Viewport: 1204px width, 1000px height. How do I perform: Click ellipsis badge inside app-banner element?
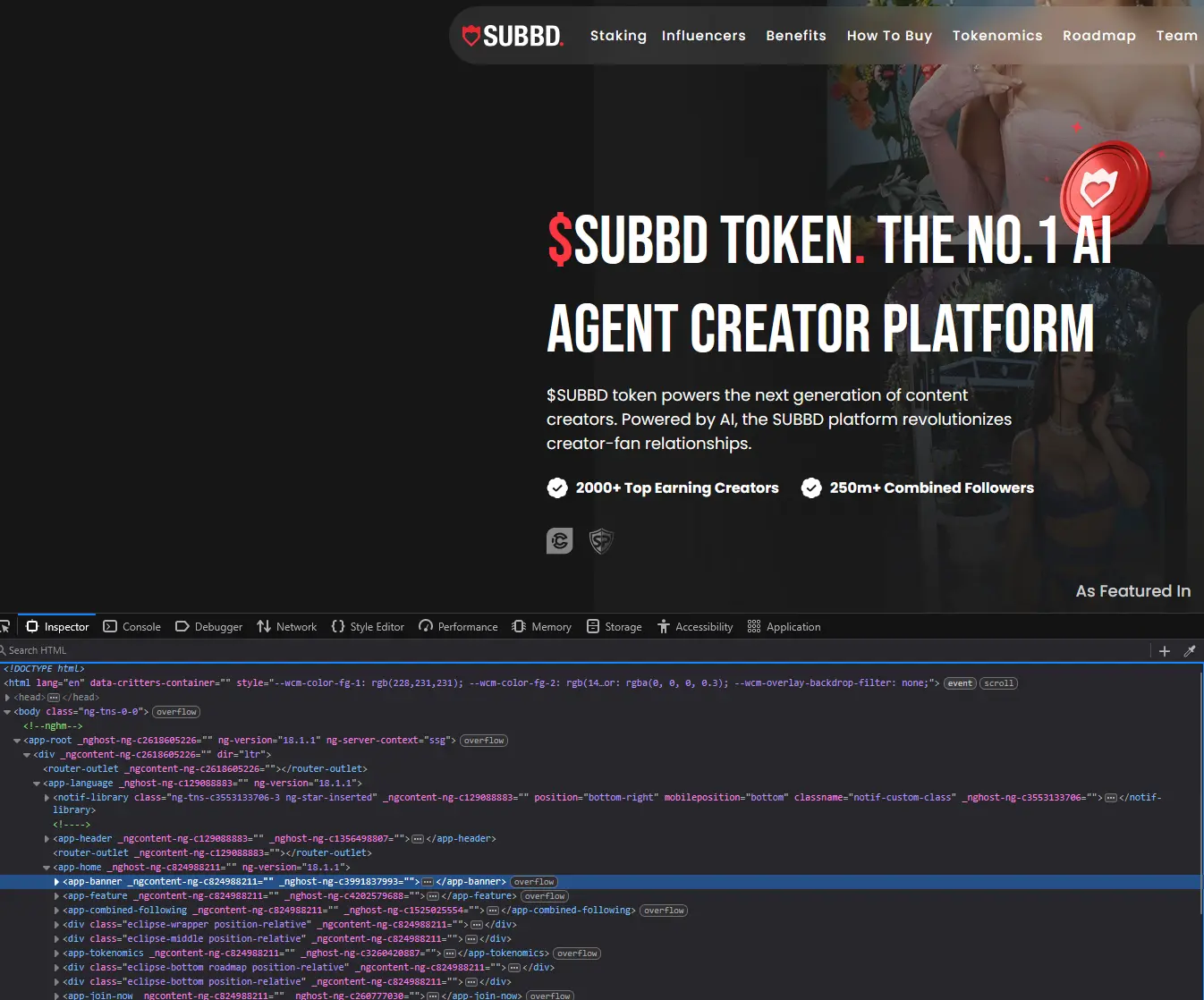coord(428,882)
